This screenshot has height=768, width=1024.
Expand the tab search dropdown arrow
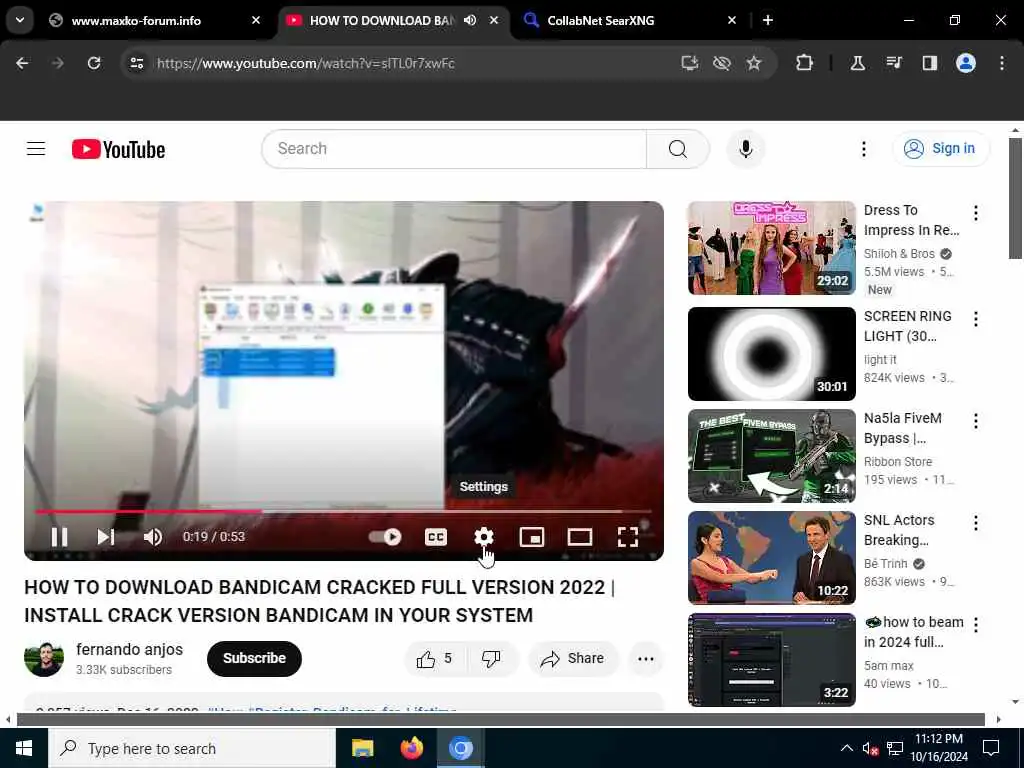coord(20,20)
